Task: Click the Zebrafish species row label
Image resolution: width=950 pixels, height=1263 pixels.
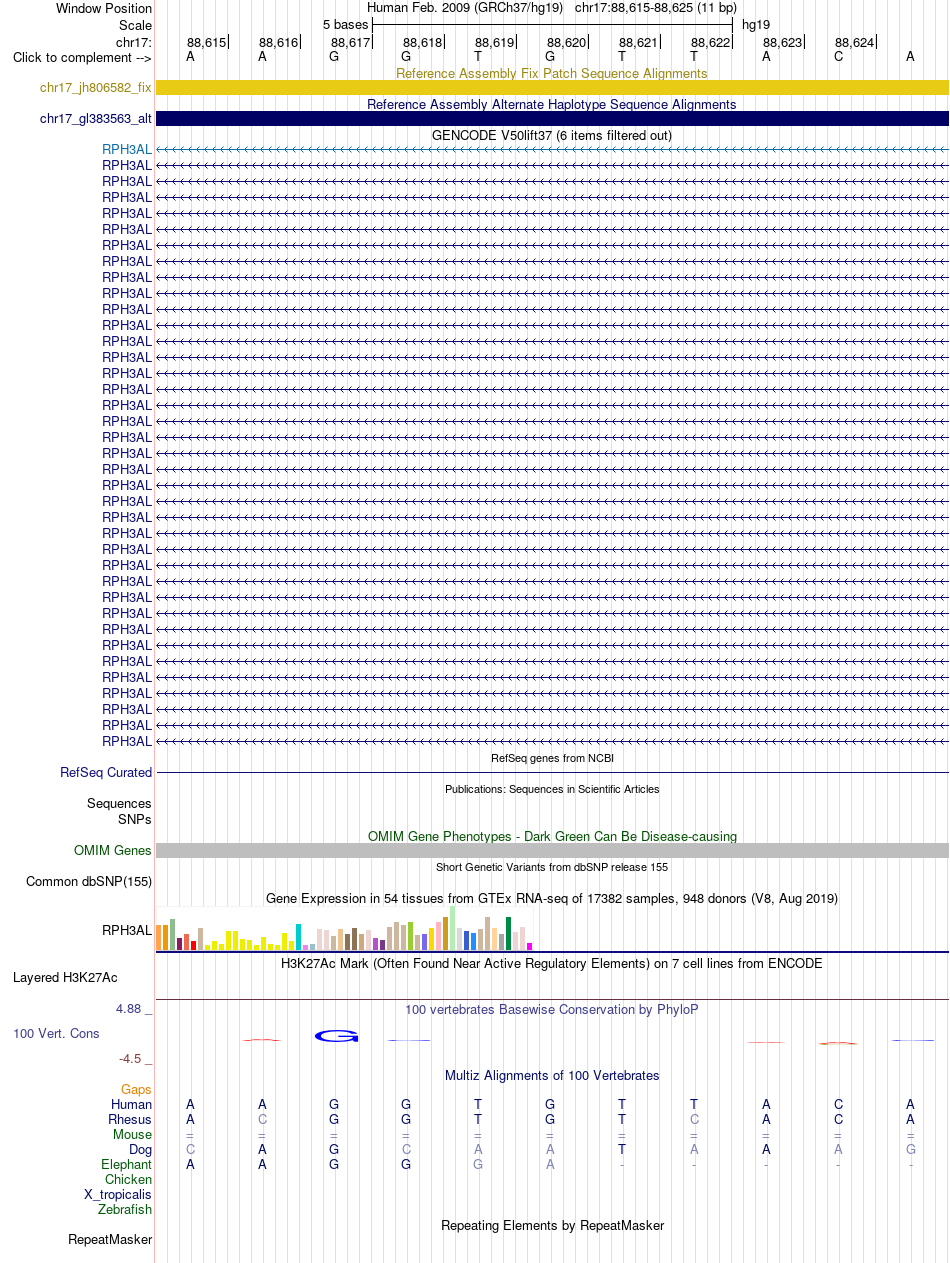Action: click(125, 1210)
